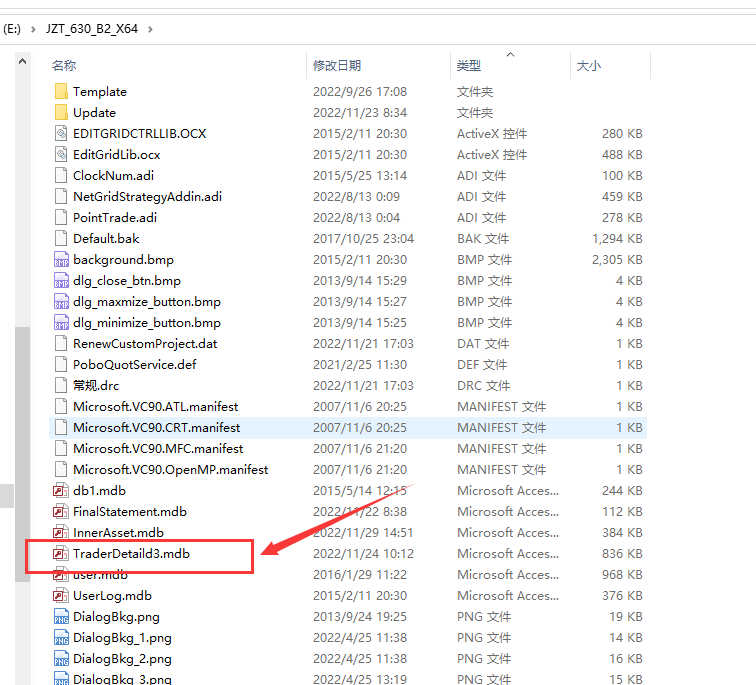This screenshot has width=756, height=685.
Task: Select the Default.bak file icon
Action: click(x=61, y=239)
